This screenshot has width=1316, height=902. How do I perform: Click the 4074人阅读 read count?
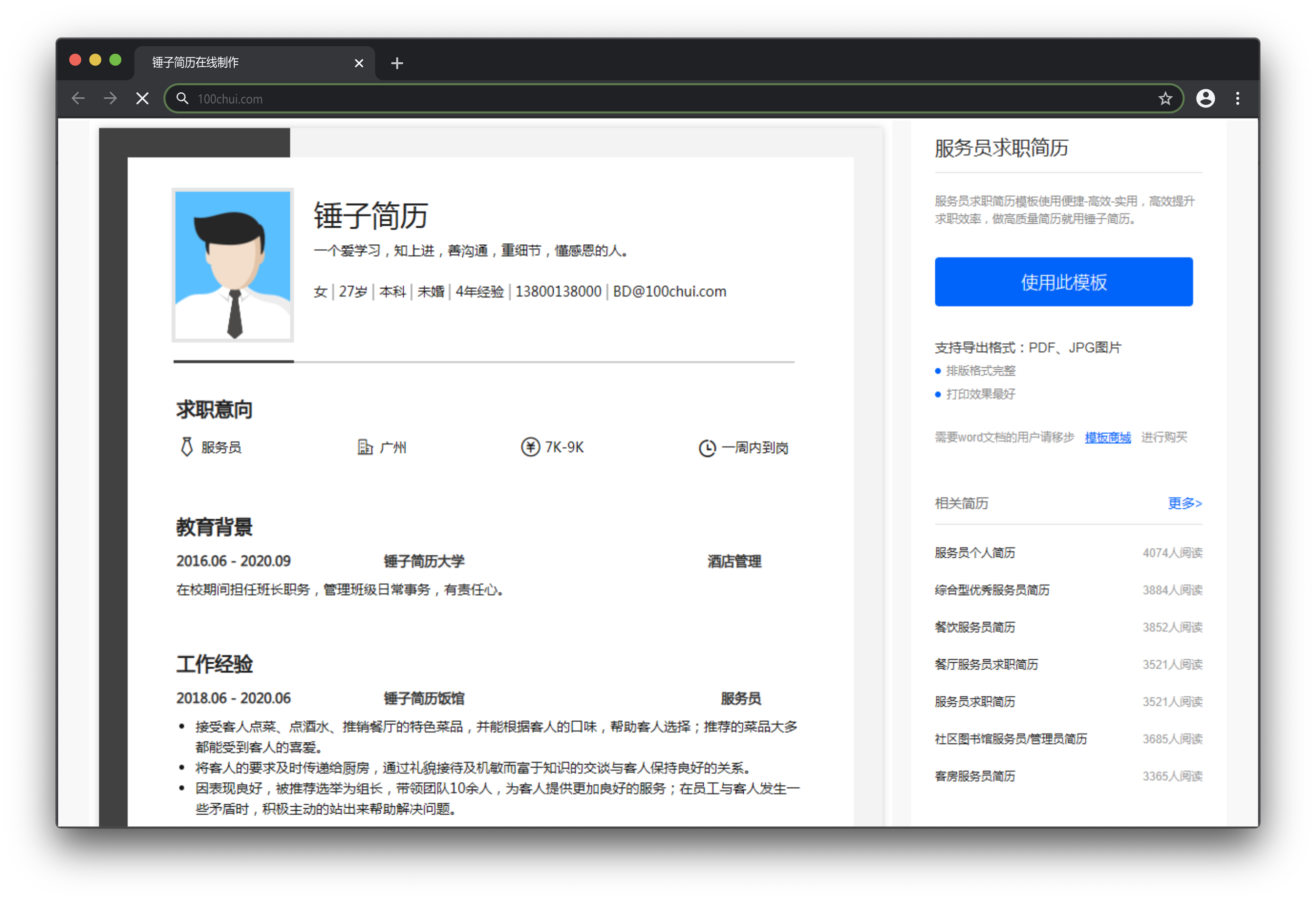click(x=1172, y=552)
